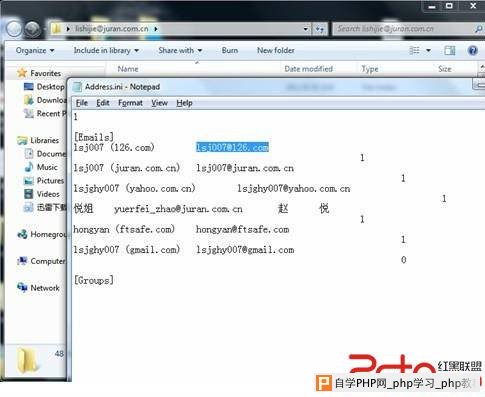This screenshot has width=485, height=397.
Task: Expand the view options dropdown arrow
Action: (428, 51)
